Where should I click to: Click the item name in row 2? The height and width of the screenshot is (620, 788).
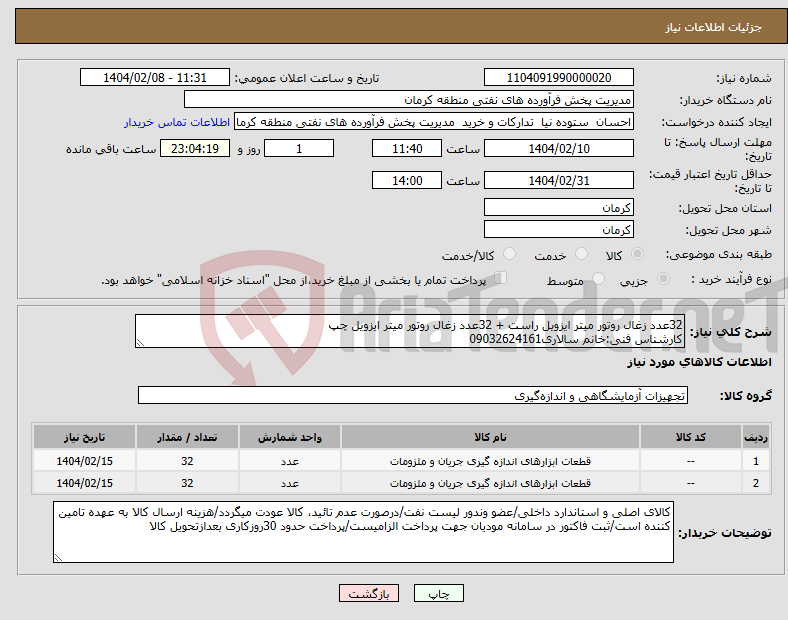point(490,483)
